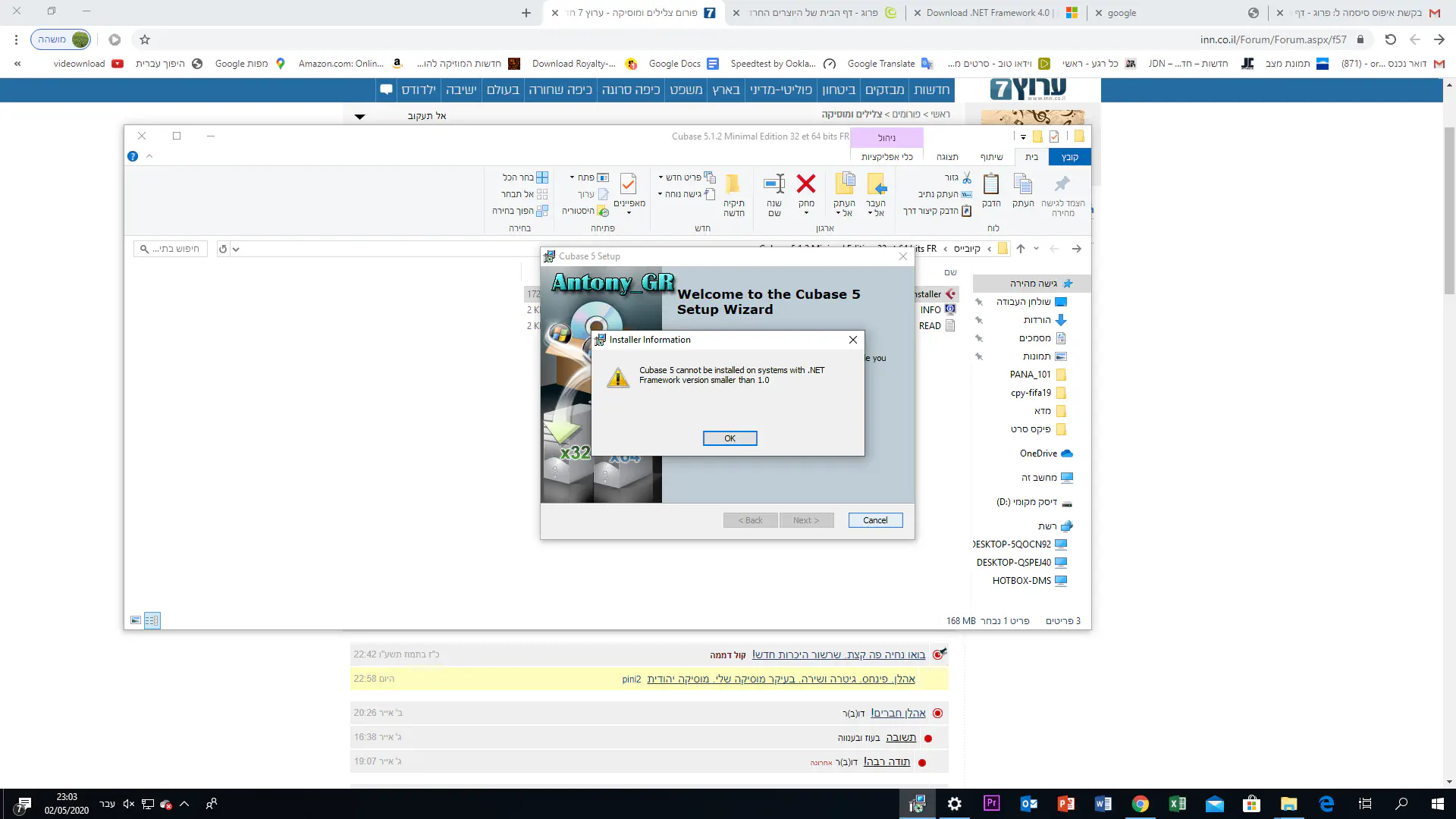Click the scissors Cut (גזור) icon
The image size is (1456, 819).
point(966,177)
